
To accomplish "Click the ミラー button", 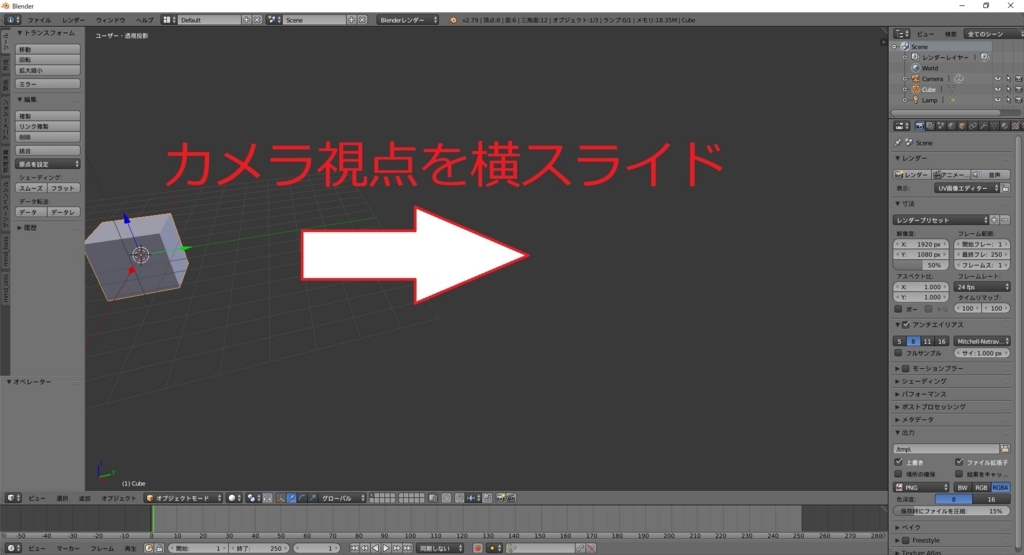I will tap(48, 84).
